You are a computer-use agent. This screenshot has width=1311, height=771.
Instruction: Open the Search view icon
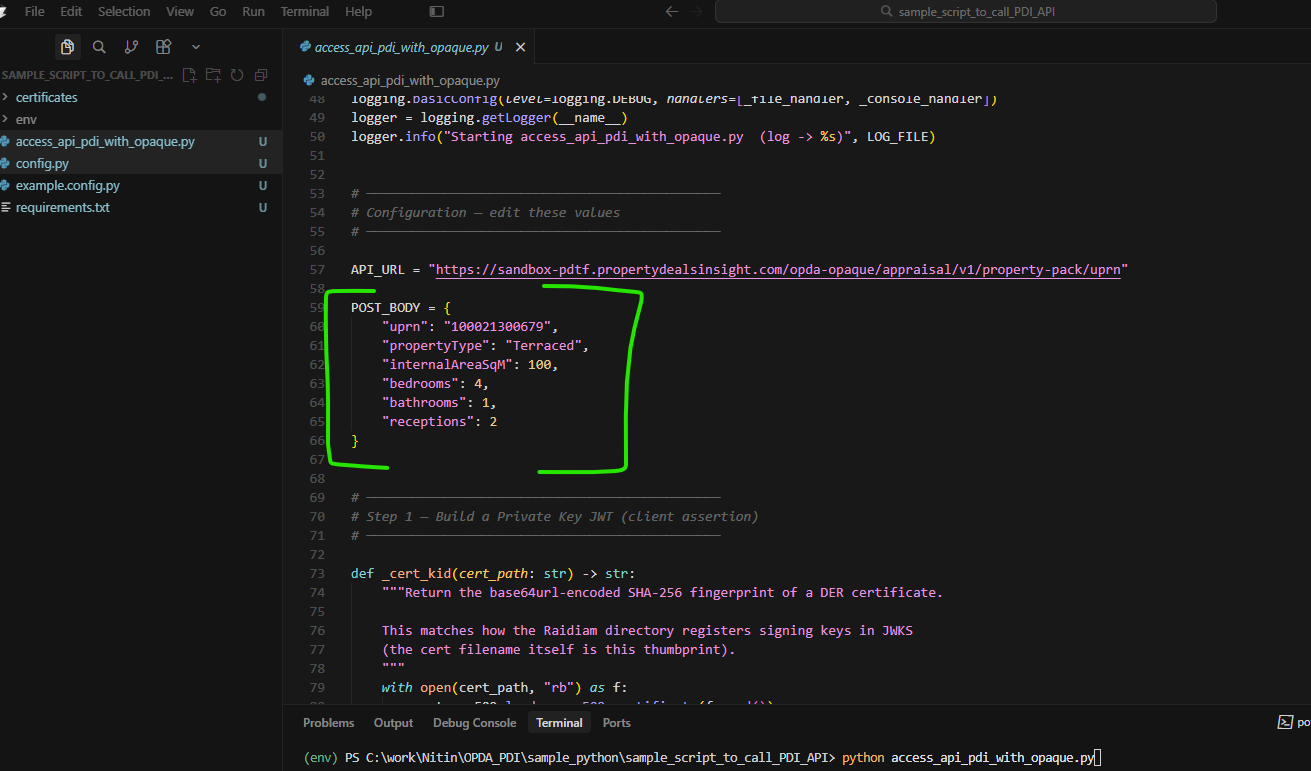pyautogui.click(x=99, y=47)
